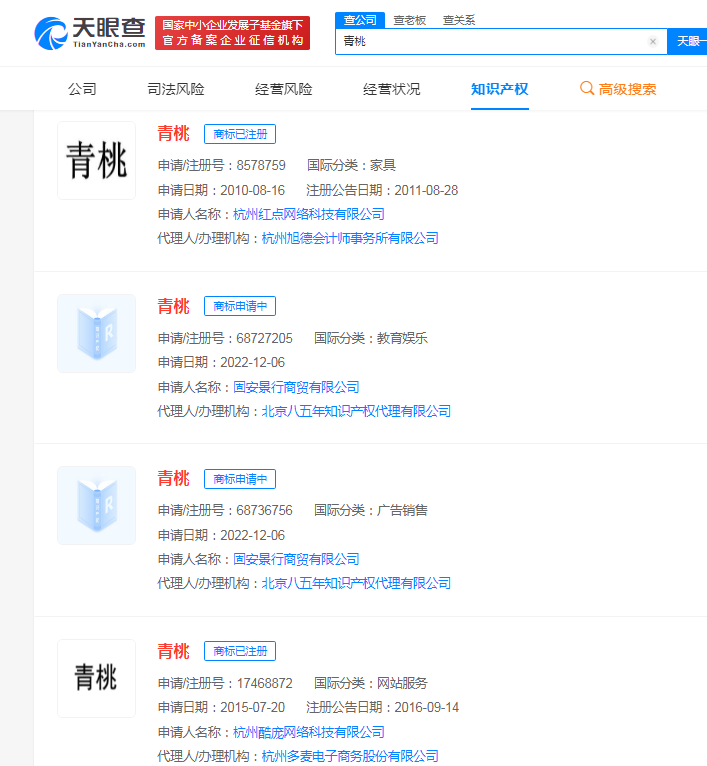
Task: Click the TianYanCha logo
Action: (92, 33)
